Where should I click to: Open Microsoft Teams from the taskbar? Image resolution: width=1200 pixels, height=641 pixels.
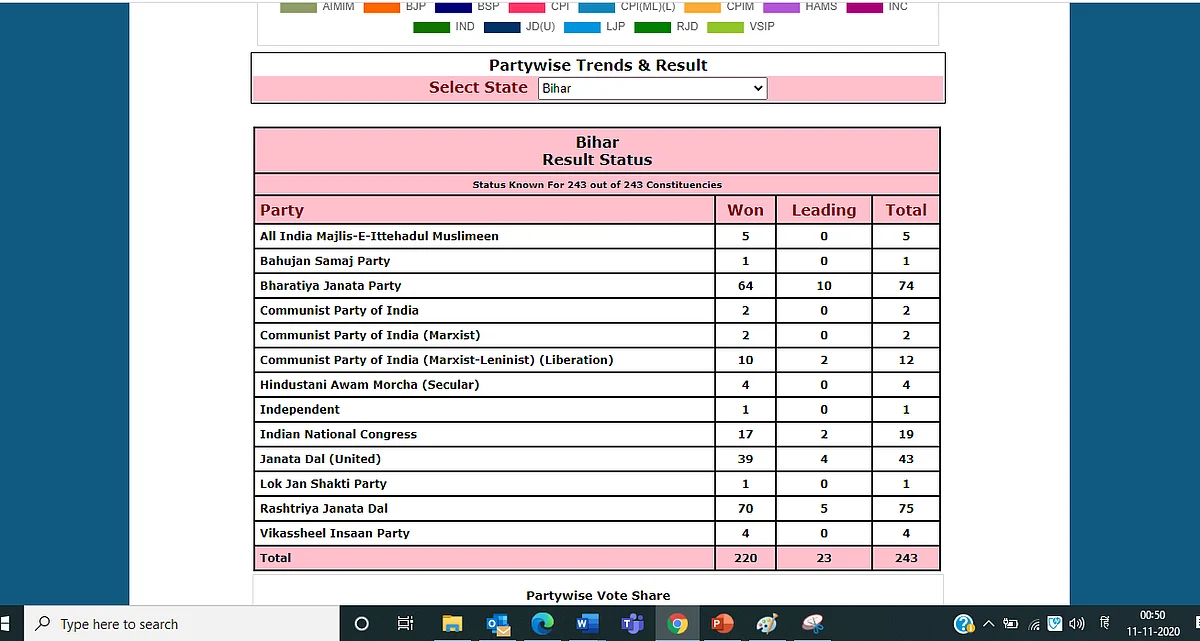click(632, 623)
